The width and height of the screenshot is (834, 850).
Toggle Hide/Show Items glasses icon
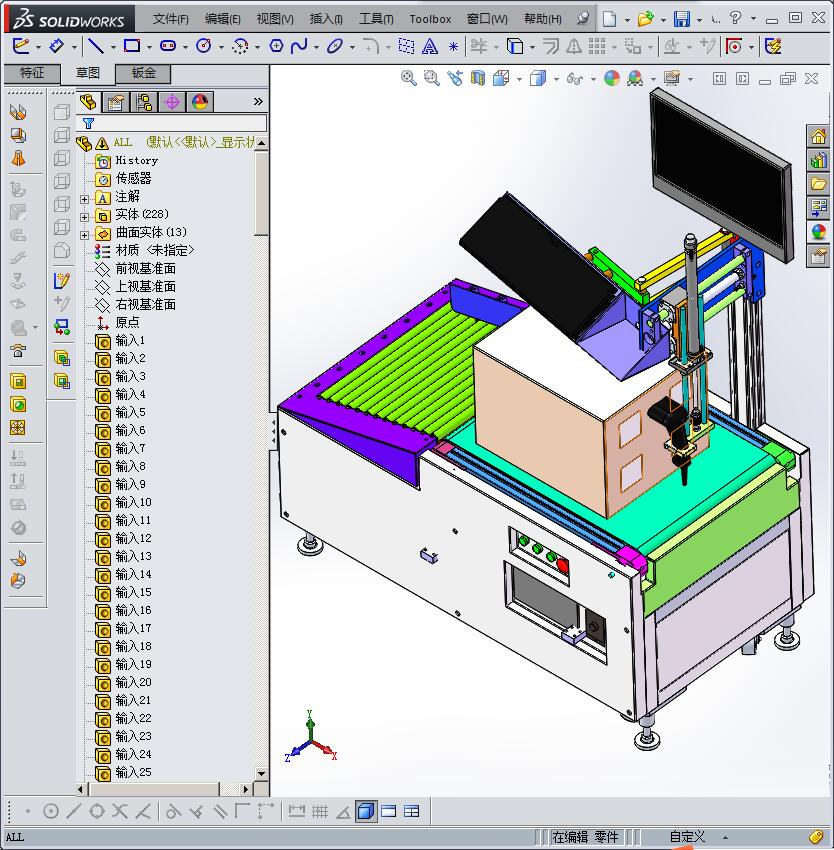[577, 78]
